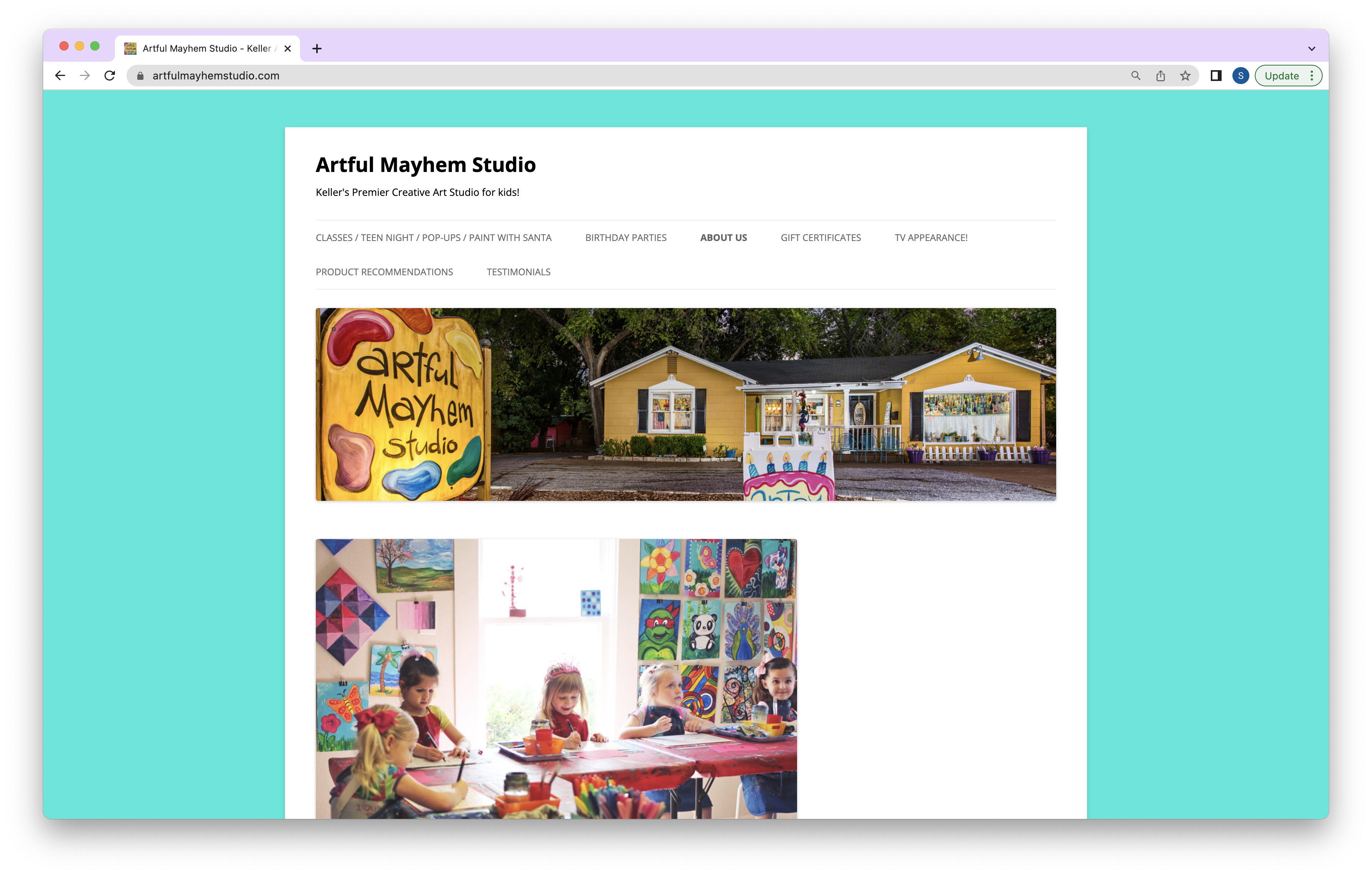Open the zoom magnifier icon in address bar

tap(1136, 76)
